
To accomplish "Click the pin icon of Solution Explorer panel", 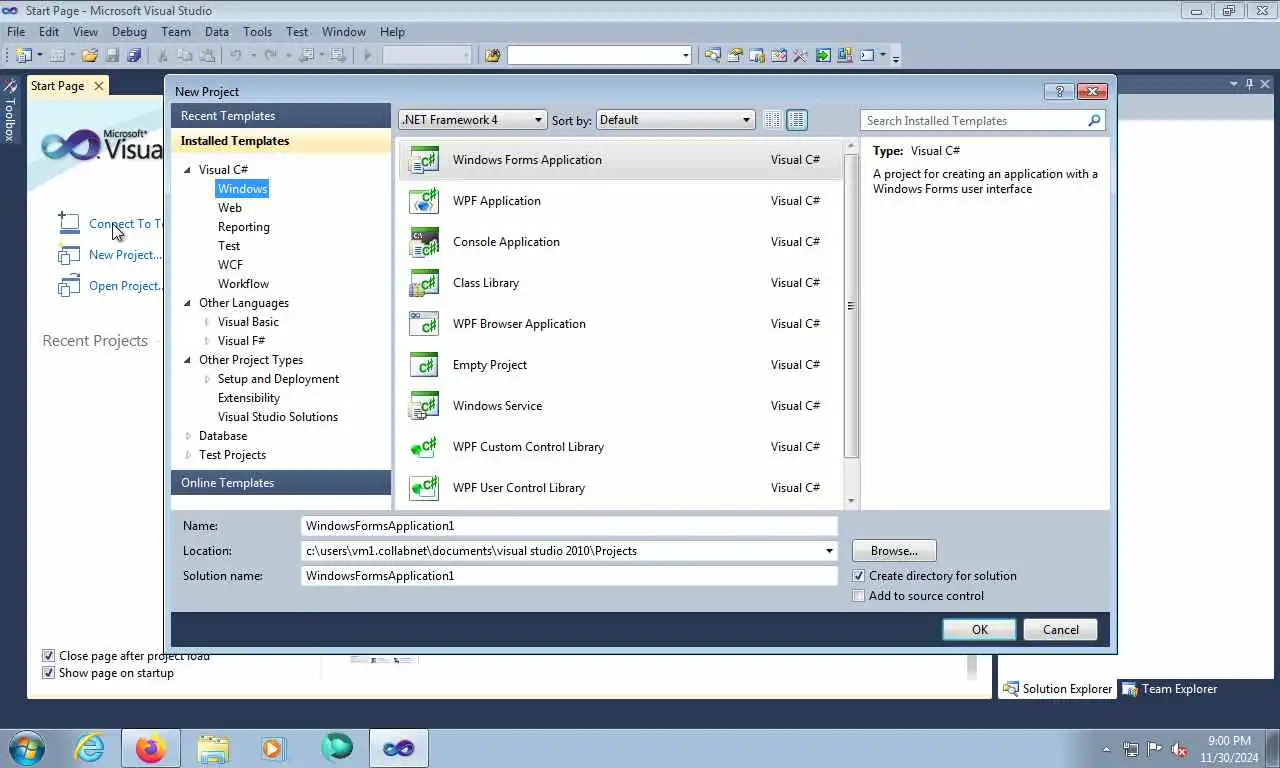I will tap(1249, 84).
